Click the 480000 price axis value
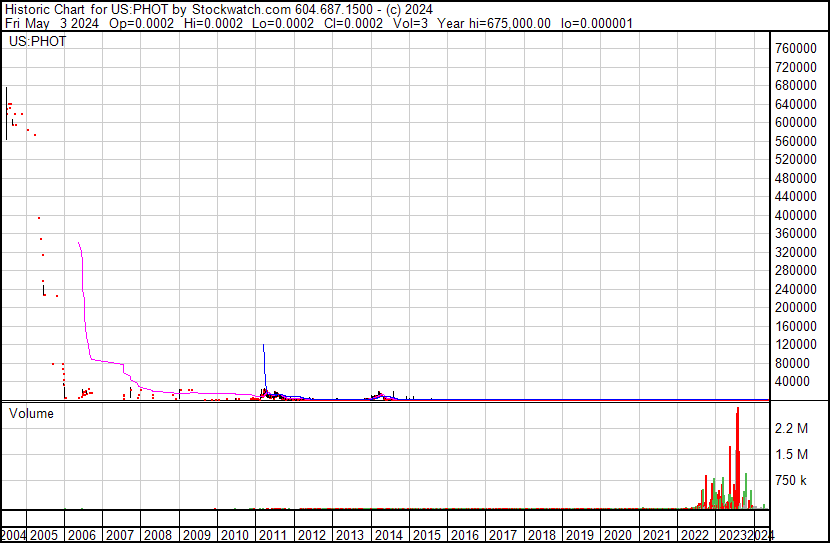The image size is (830, 543). click(796, 178)
